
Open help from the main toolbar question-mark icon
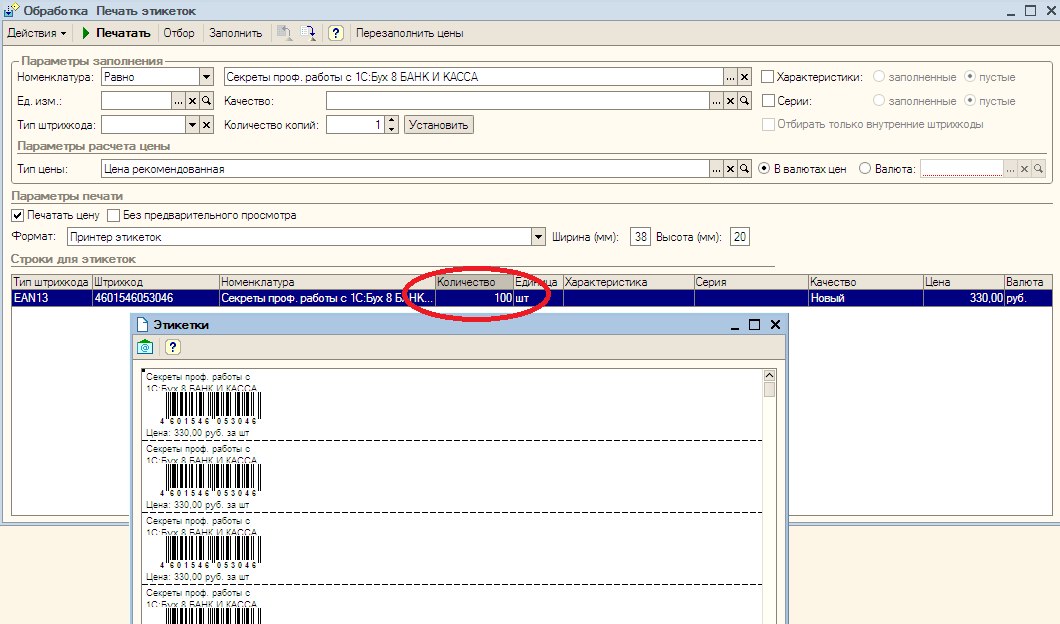pyautogui.click(x=335, y=33)
